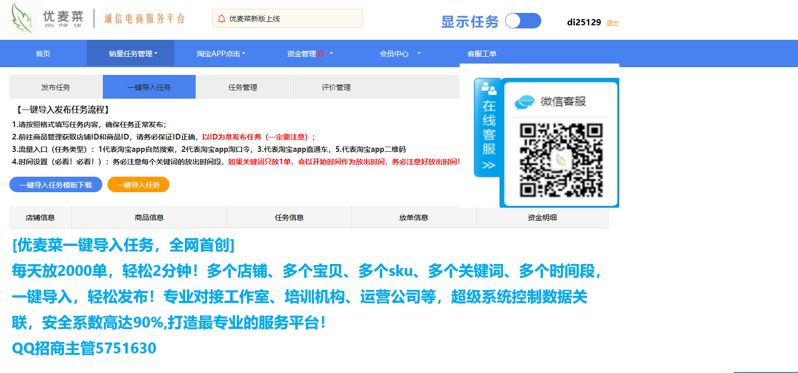Click 一键导入任务模板下载 button
This screenshot has height=373, width=798.
(56, 185)
